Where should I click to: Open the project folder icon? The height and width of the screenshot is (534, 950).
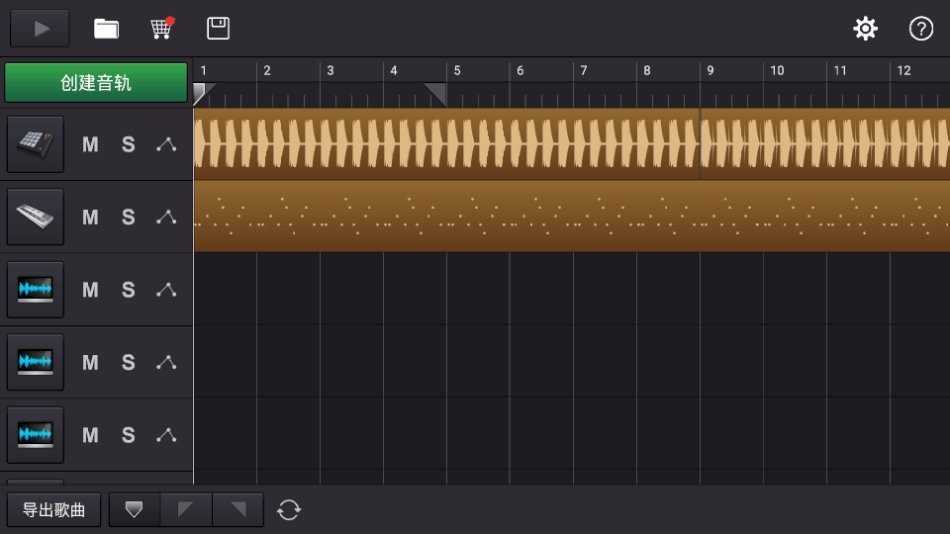pyautogui.click(x=106, y=28)
